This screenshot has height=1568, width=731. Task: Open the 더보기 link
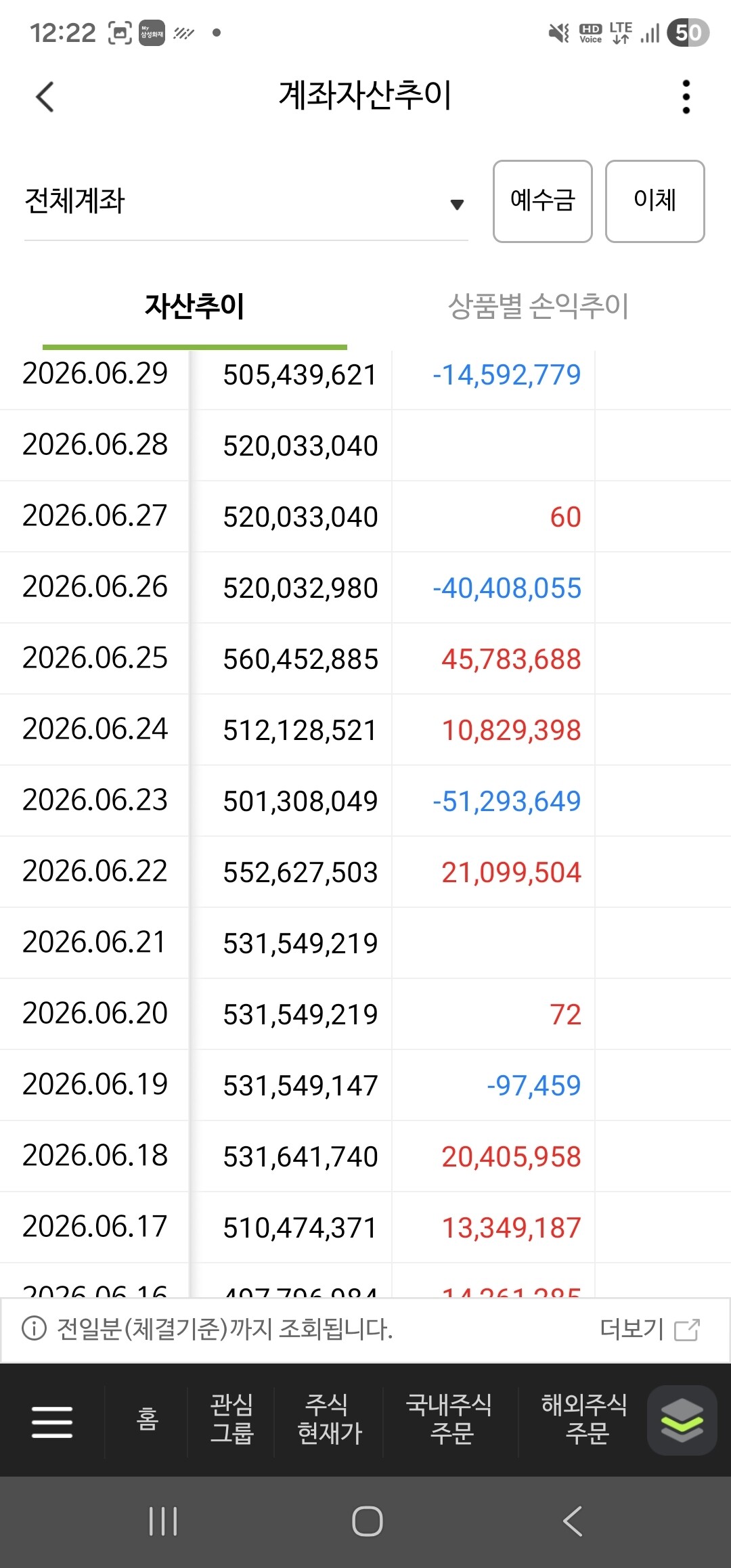tap(632, 1329)
